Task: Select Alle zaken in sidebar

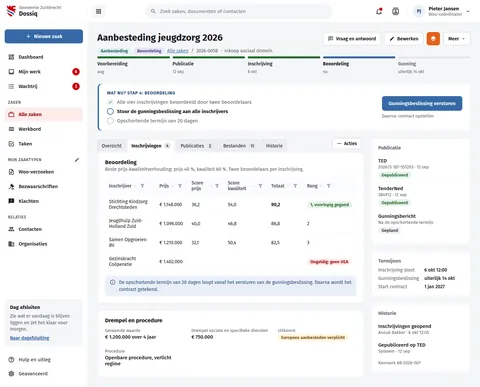Action: pos(44,114)
